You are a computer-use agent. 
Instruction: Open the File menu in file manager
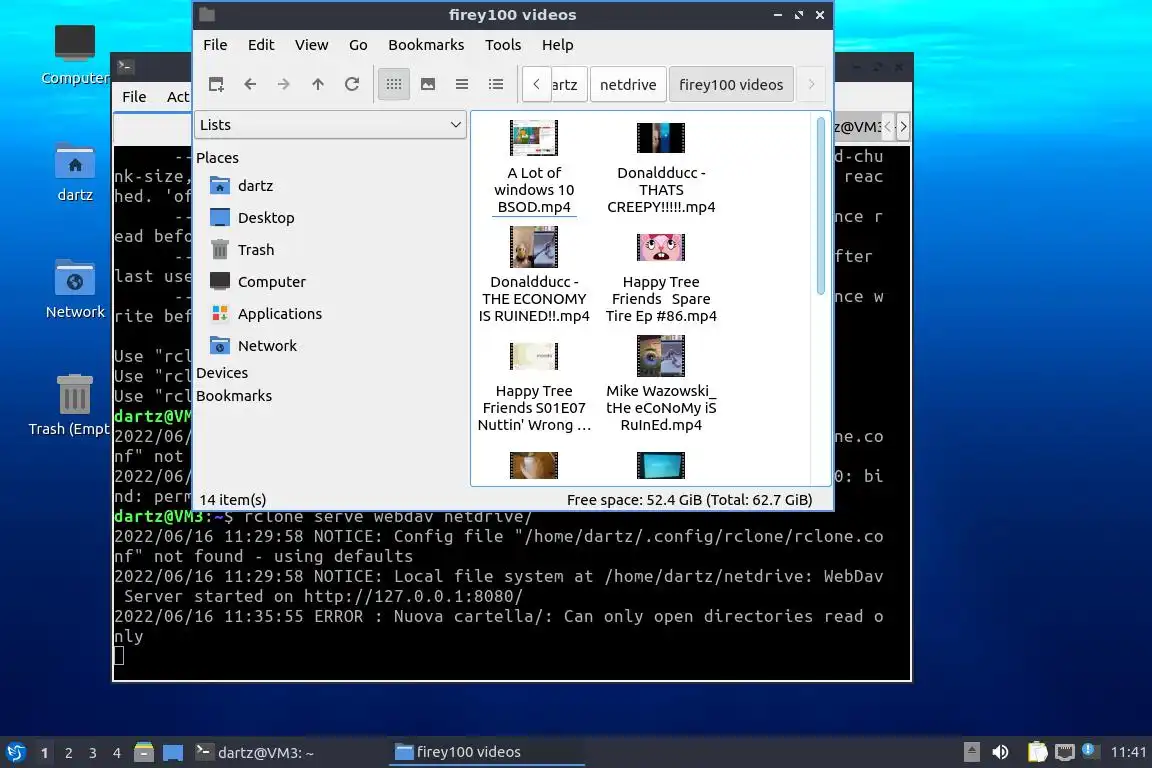(215, 45)
